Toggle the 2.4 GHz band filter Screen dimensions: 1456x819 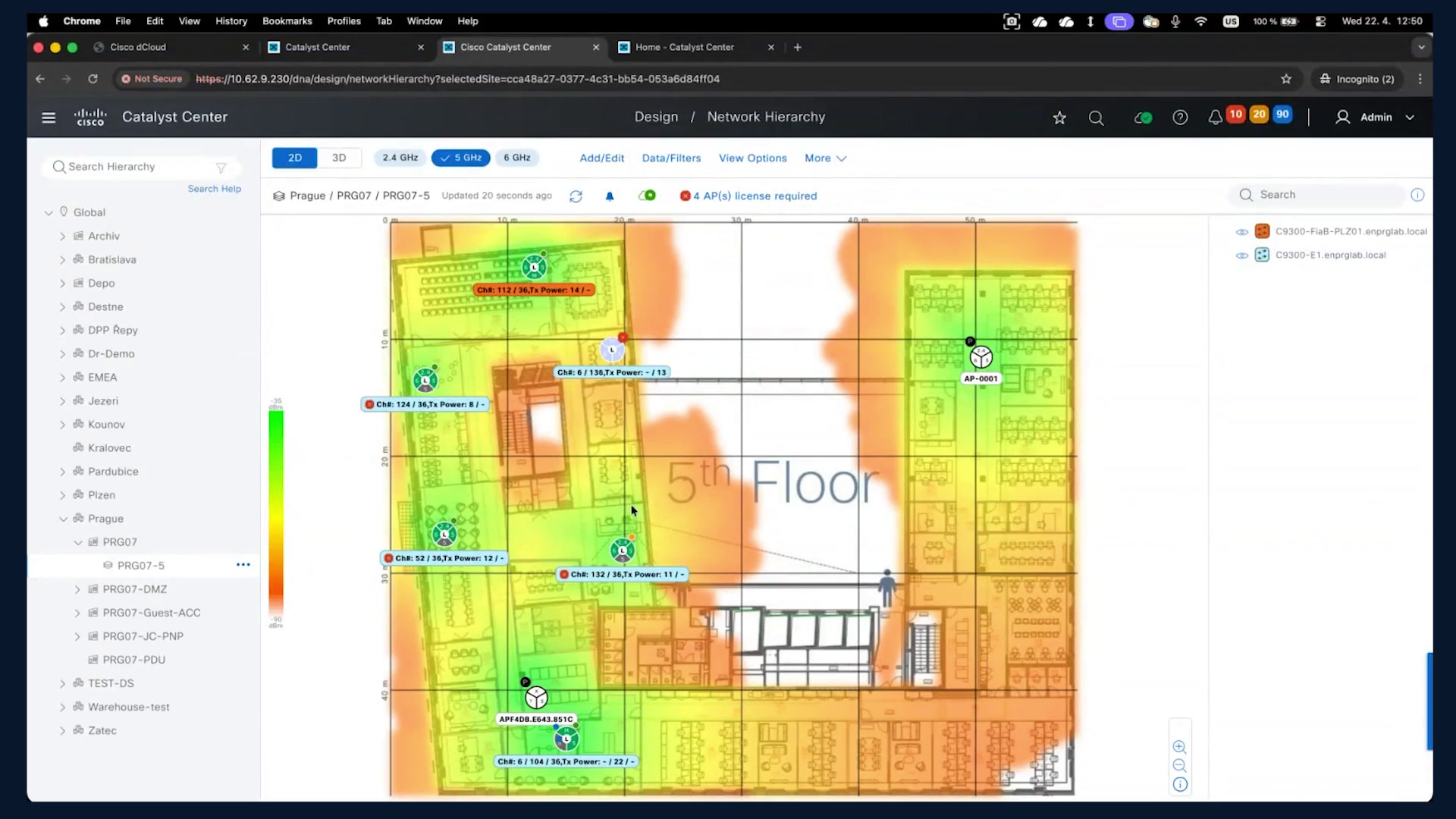pos(400,158)
